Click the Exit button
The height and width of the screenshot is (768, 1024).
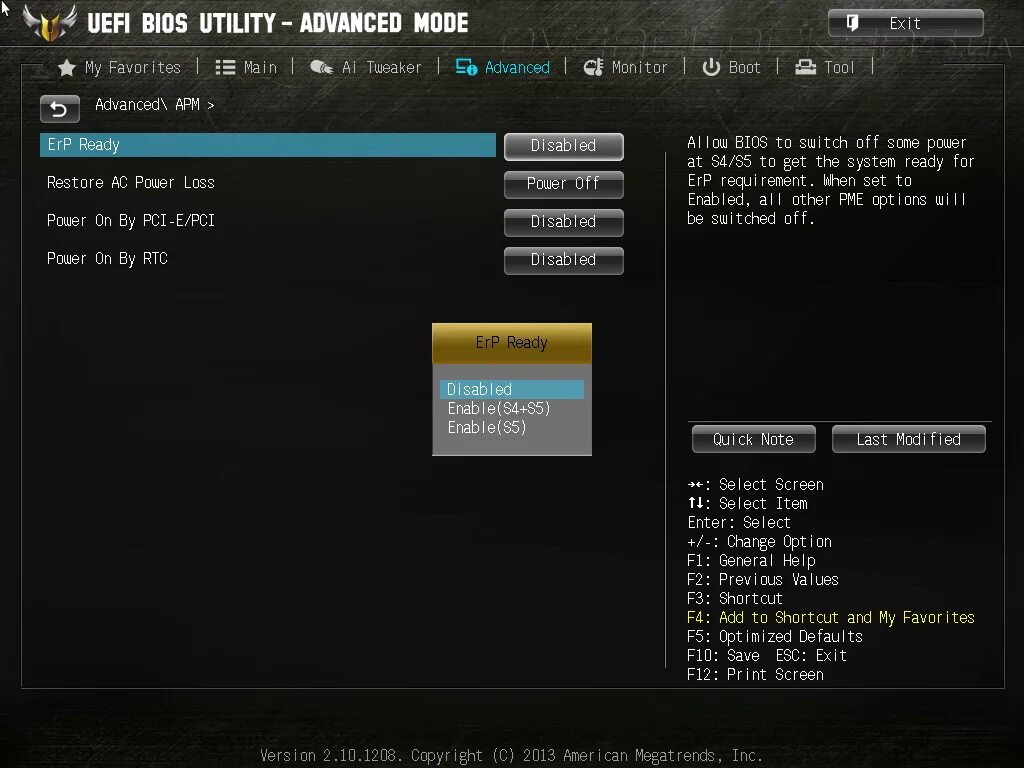[906, 24]
